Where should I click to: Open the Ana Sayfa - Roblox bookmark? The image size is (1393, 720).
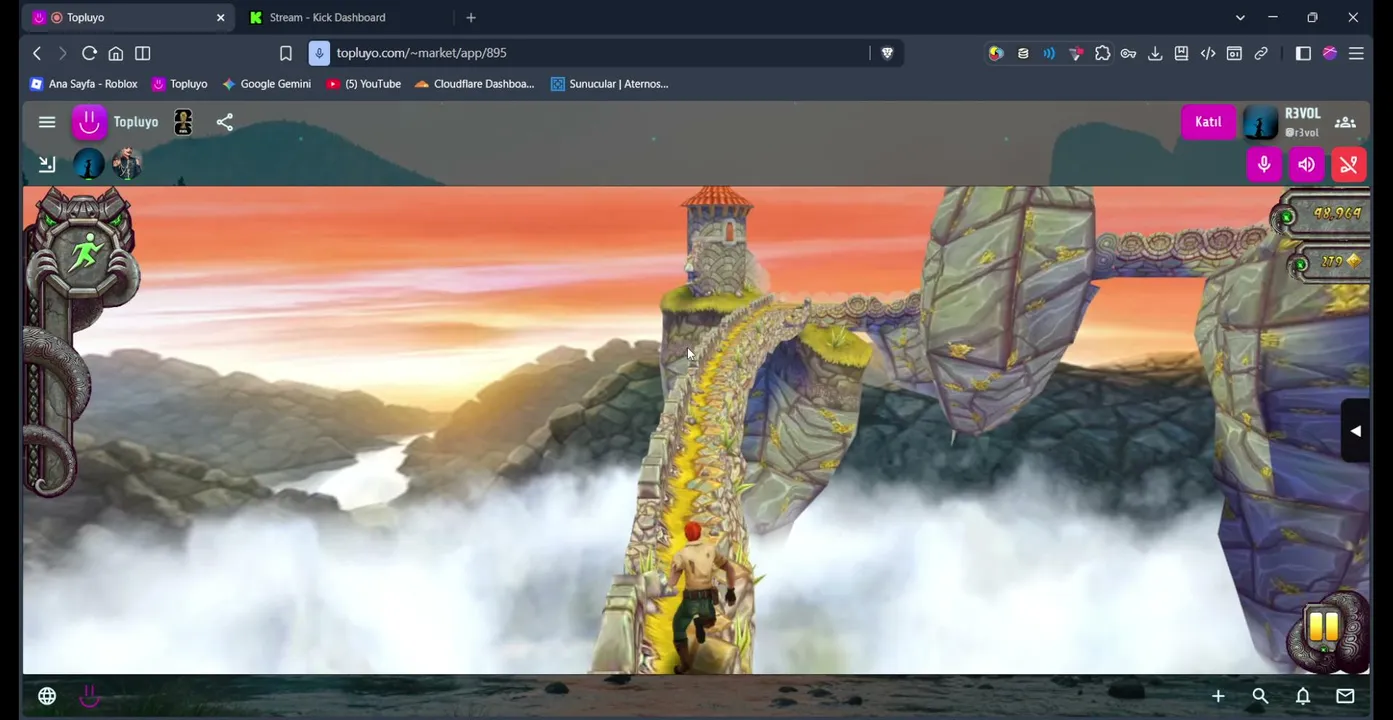tap(84, 84)
